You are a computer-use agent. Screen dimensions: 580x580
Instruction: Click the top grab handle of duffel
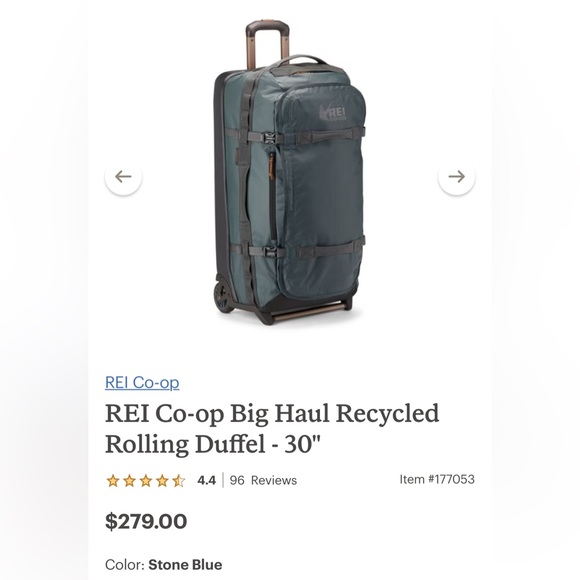pos(299,61)
